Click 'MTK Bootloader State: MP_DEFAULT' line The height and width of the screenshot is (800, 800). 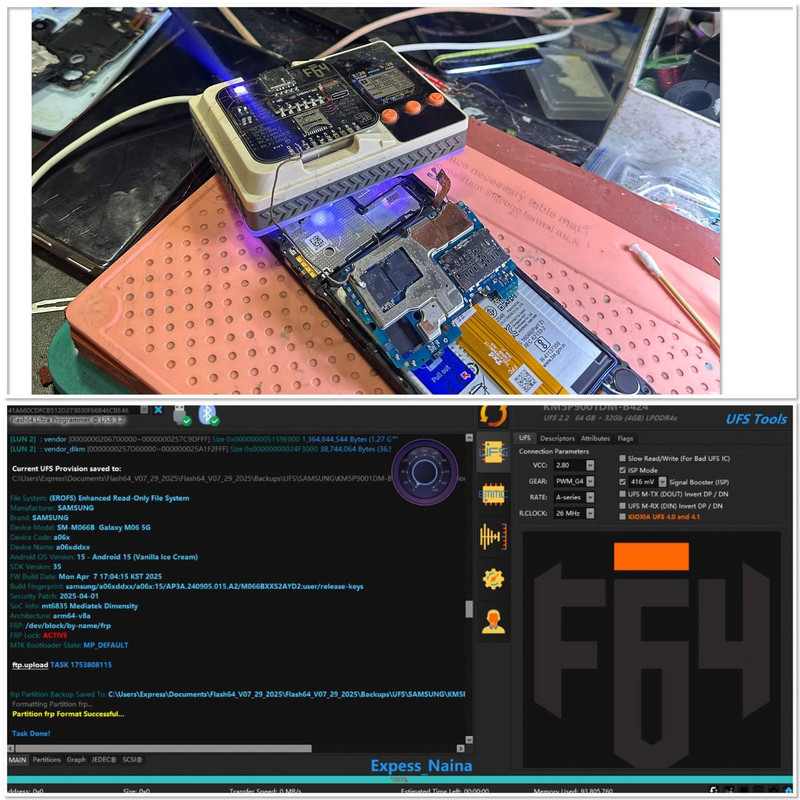(69, 645)
